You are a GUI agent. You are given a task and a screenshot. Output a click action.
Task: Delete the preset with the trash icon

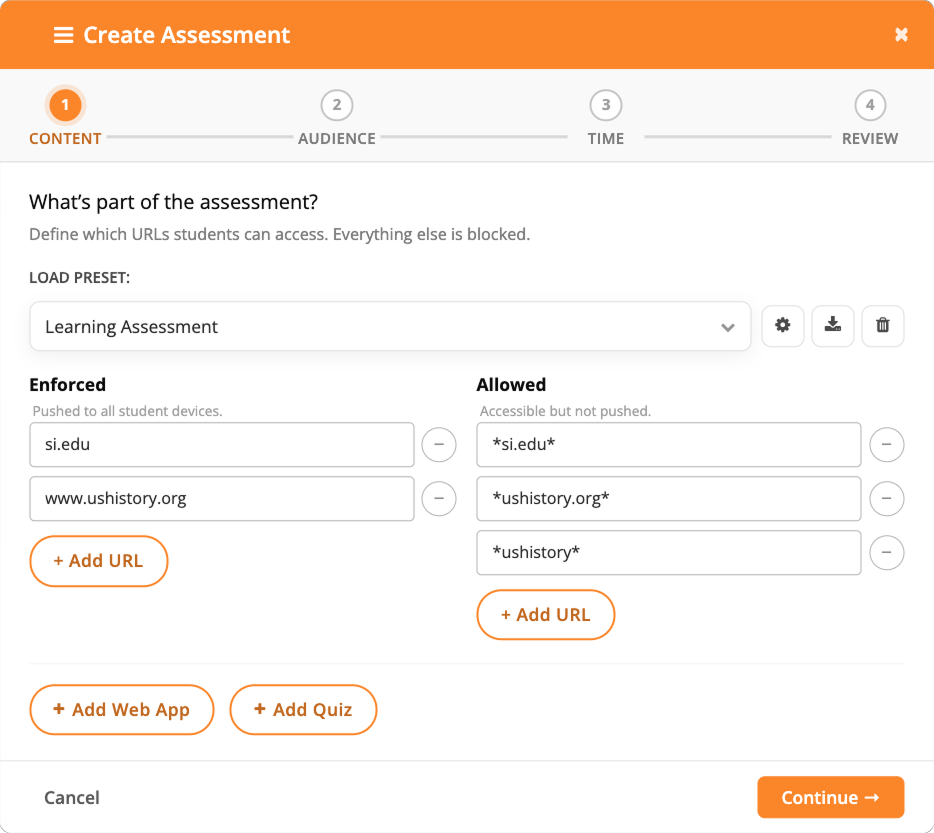pyautogui.click(x=883, y=325)
